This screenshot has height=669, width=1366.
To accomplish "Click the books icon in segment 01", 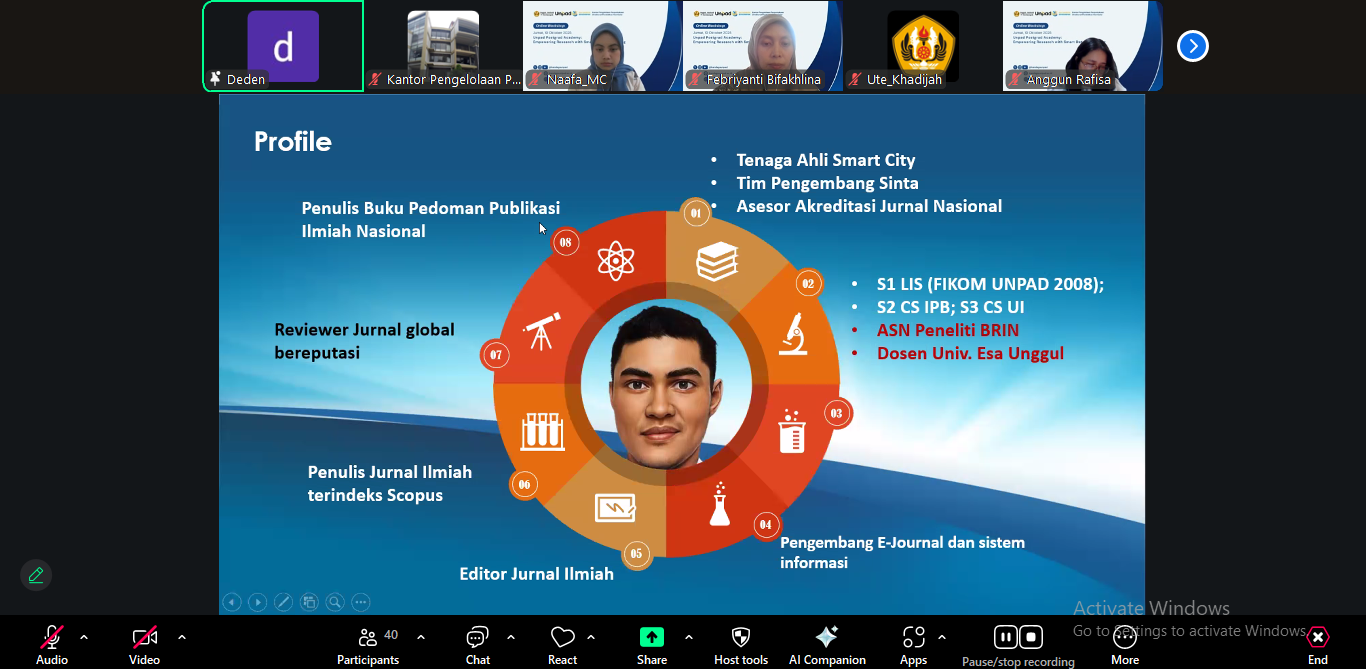I will click(717, 262).
